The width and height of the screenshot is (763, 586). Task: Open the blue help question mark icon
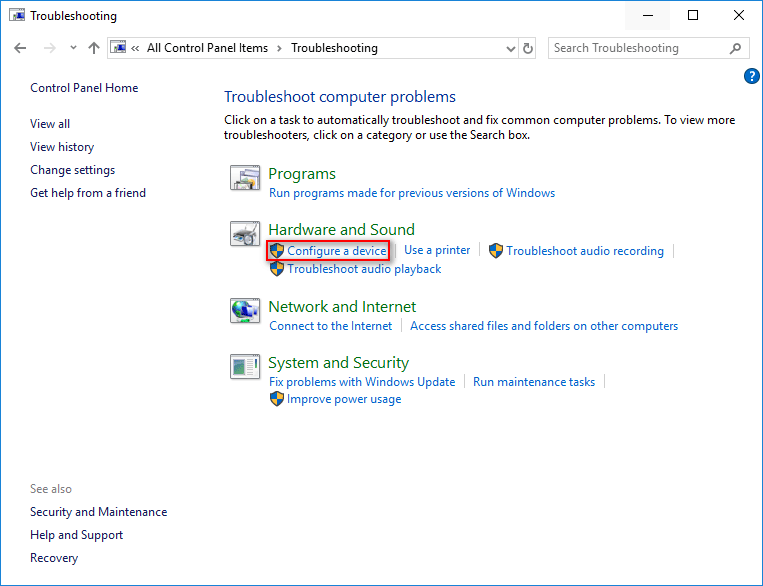[751, 76]
